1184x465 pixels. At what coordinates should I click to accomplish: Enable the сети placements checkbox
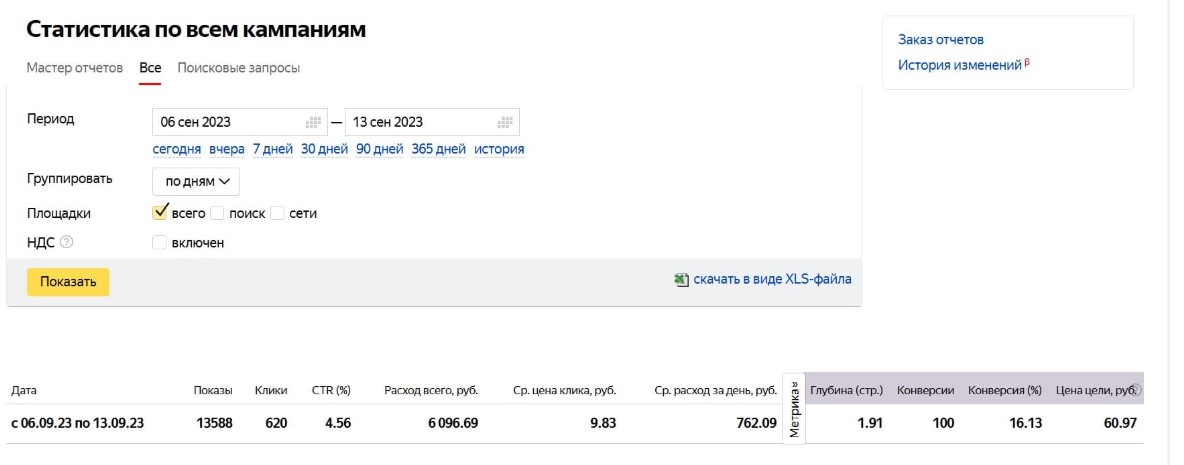click(x=277, y=214)
